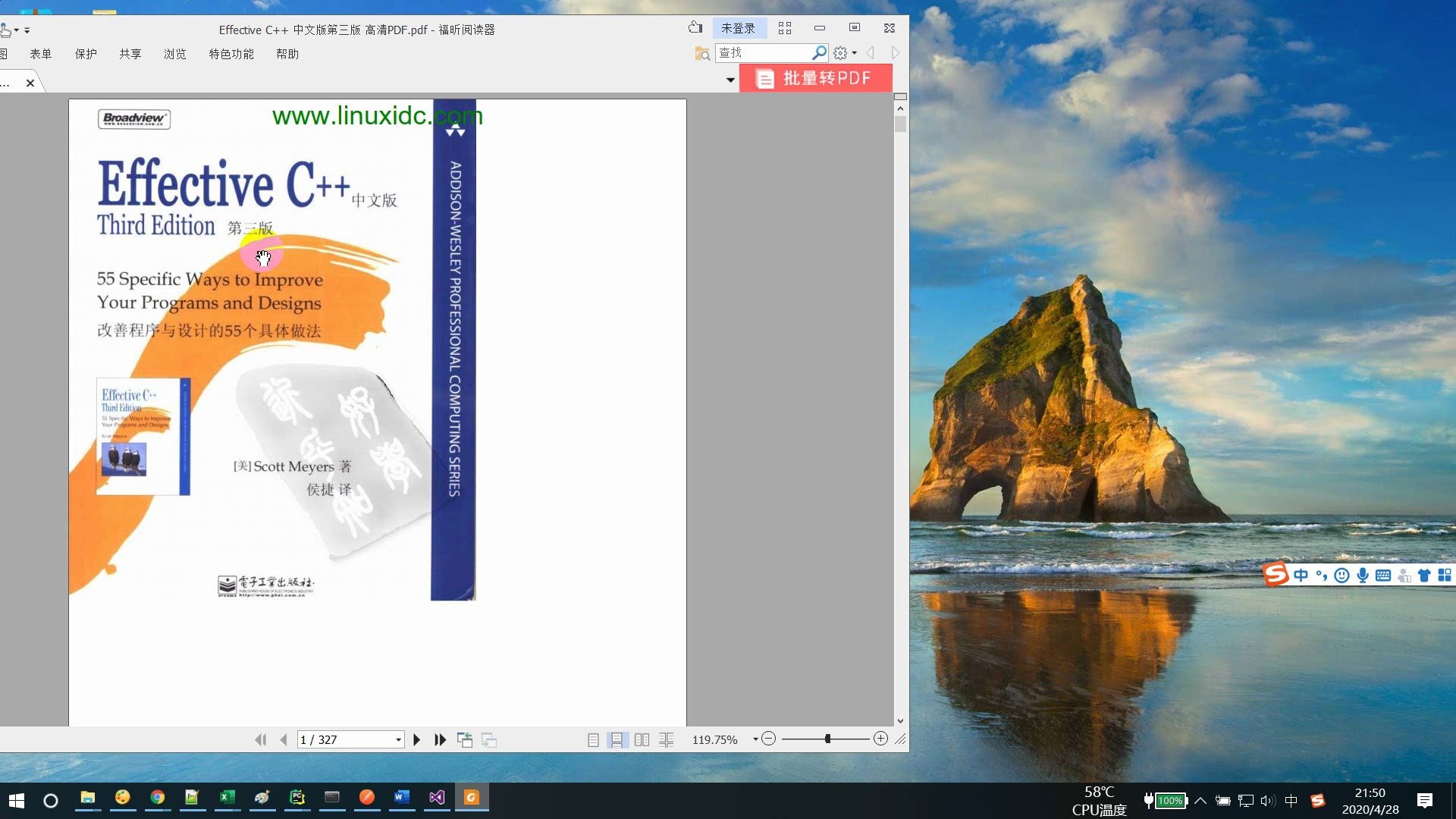Image resolution: width=1456 pixels, height=819 pixels.
Task: Open the 浏览 menu
Action: click(175, 54)
